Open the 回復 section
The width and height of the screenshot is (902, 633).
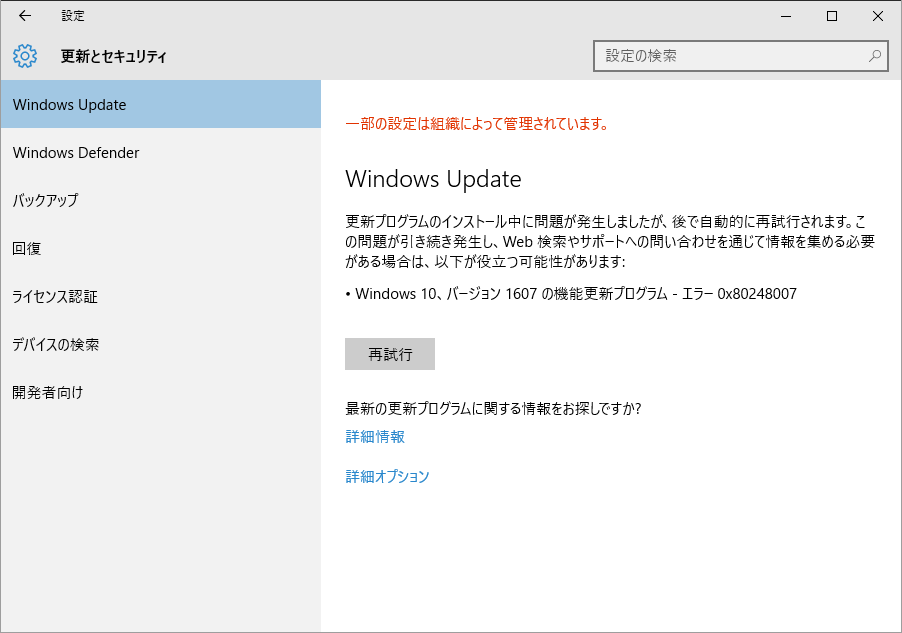tap(160, 248)
